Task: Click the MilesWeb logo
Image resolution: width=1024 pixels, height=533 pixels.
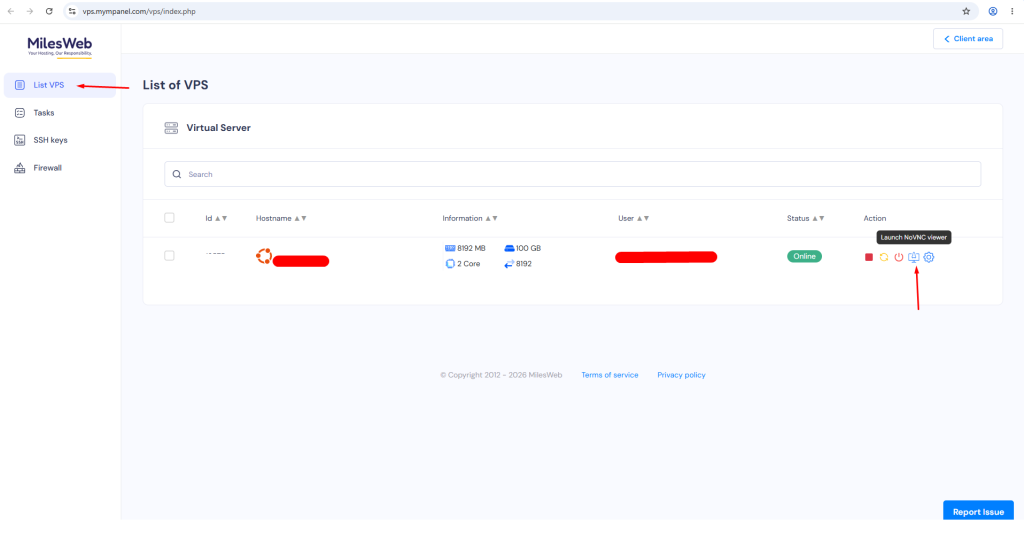Action: pos(59,47)
